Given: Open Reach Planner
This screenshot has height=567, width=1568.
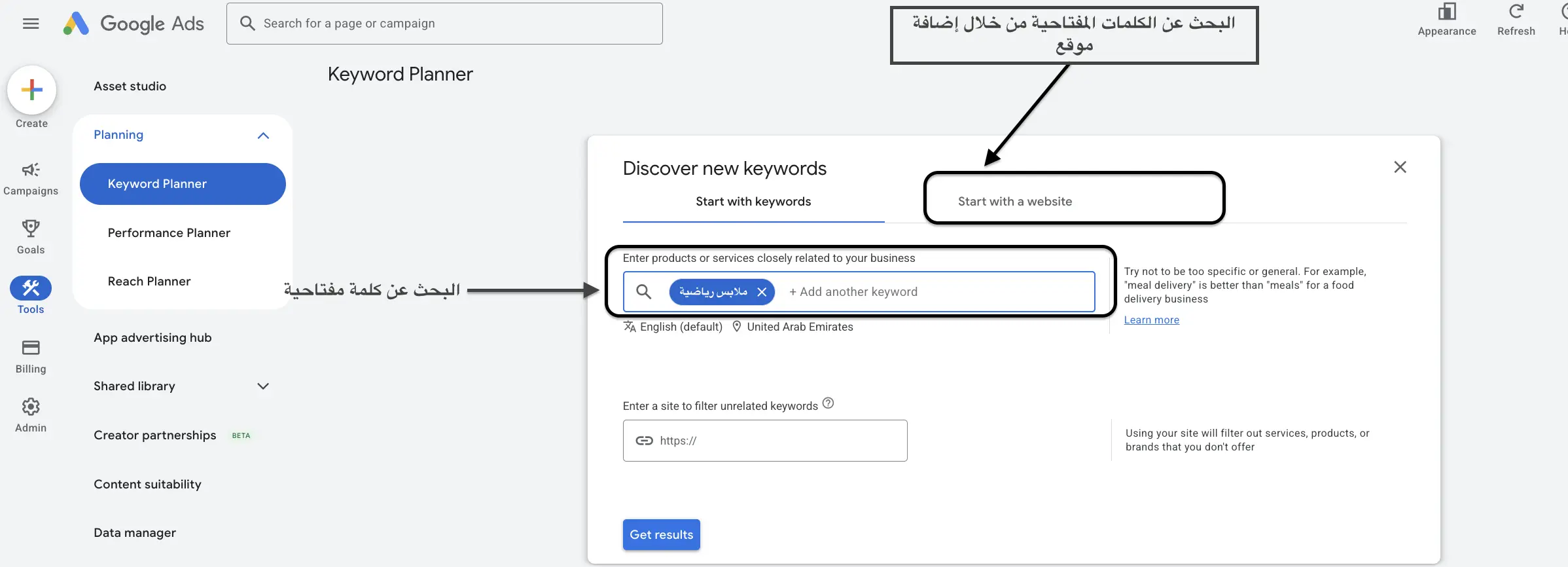Looking at the screenshot, I should pos(149,282).
